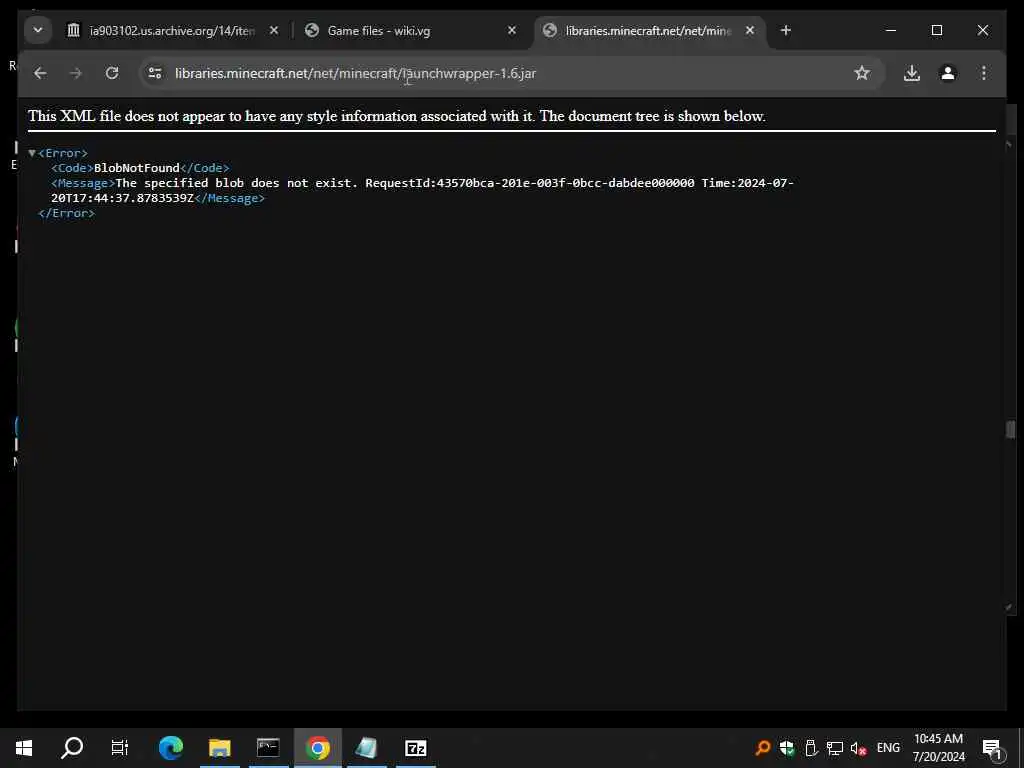Close the archive.org tab

click(x=274, y=31)
